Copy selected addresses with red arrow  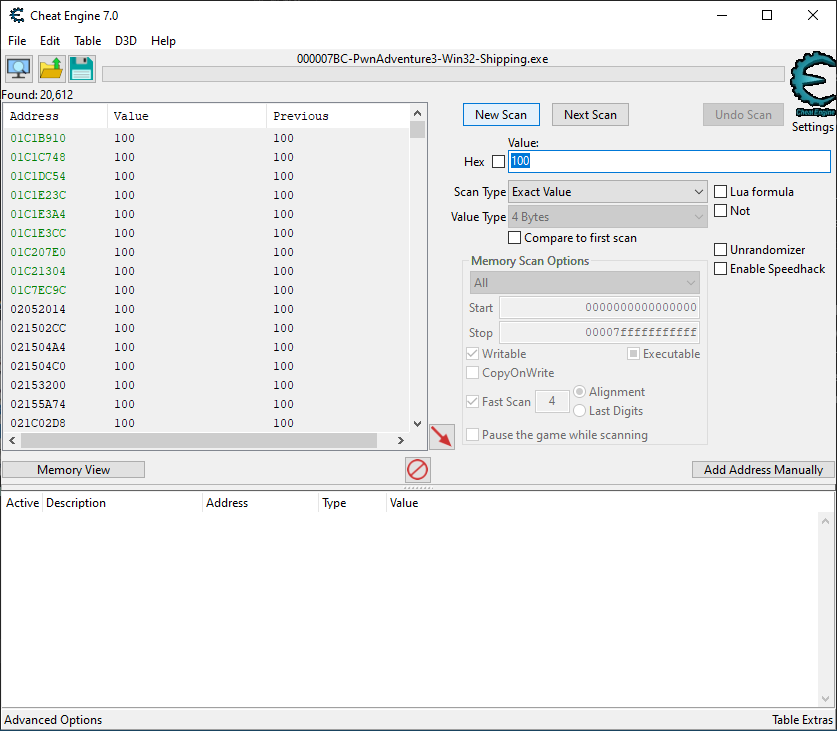442,437
